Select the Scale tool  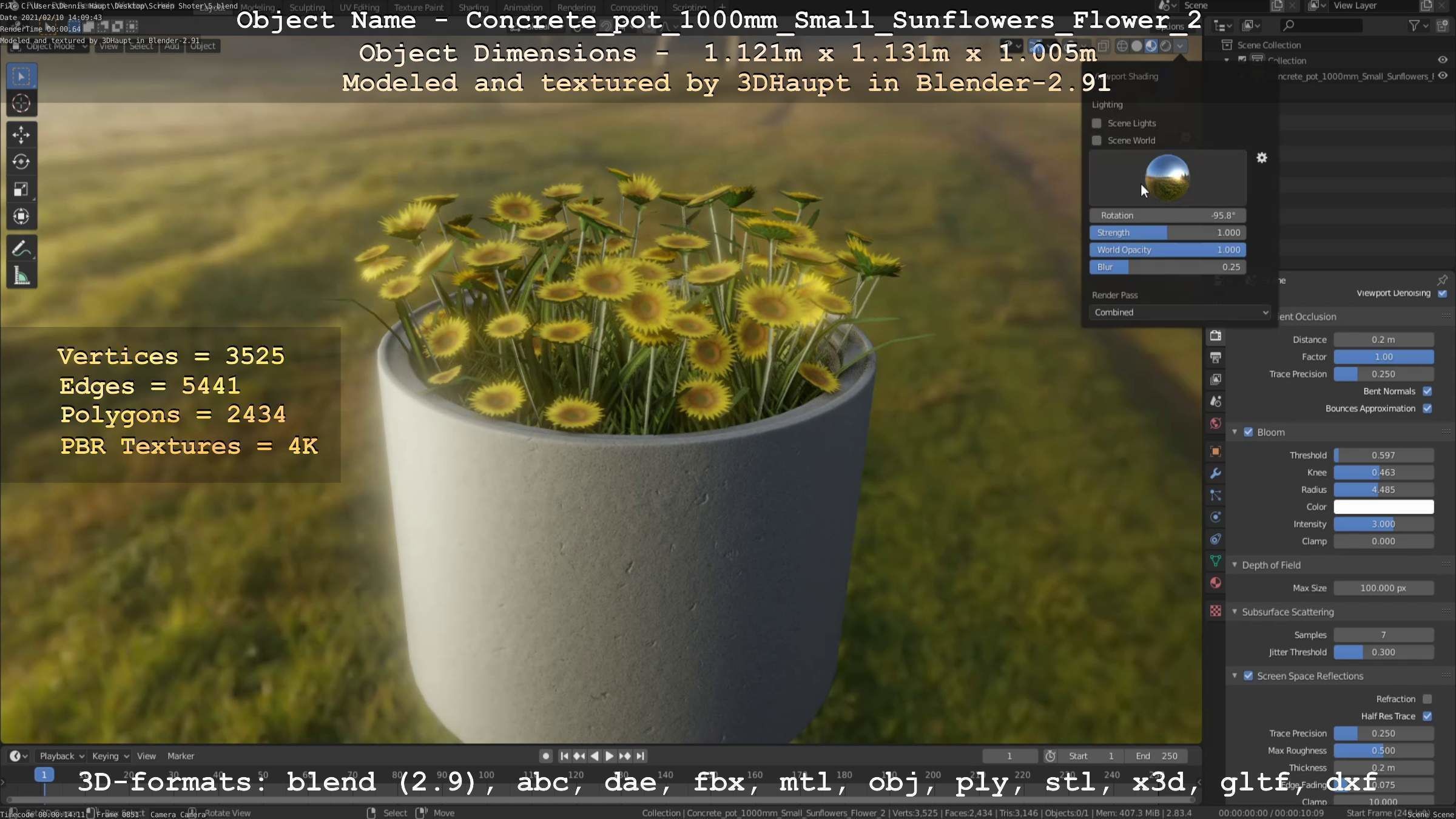tap(21, 189)
